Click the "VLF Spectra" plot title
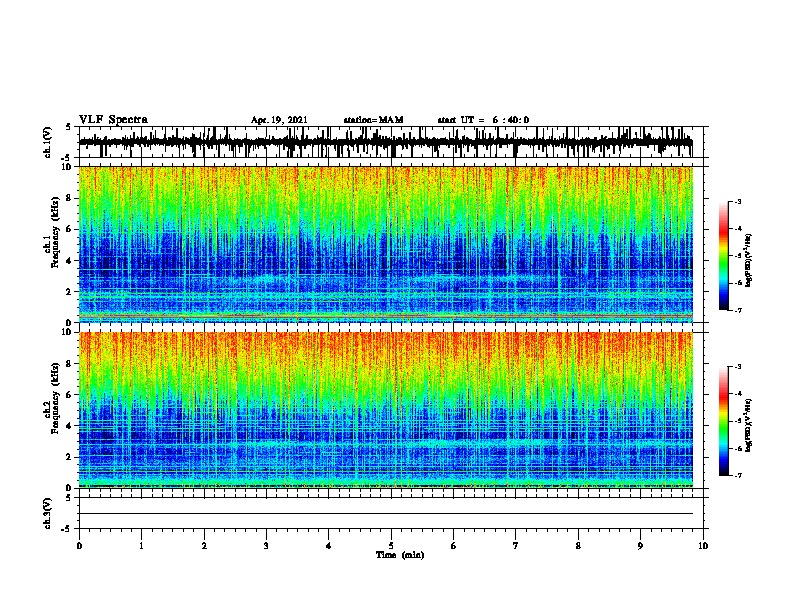Screen dimensions: 792x612 113,120
